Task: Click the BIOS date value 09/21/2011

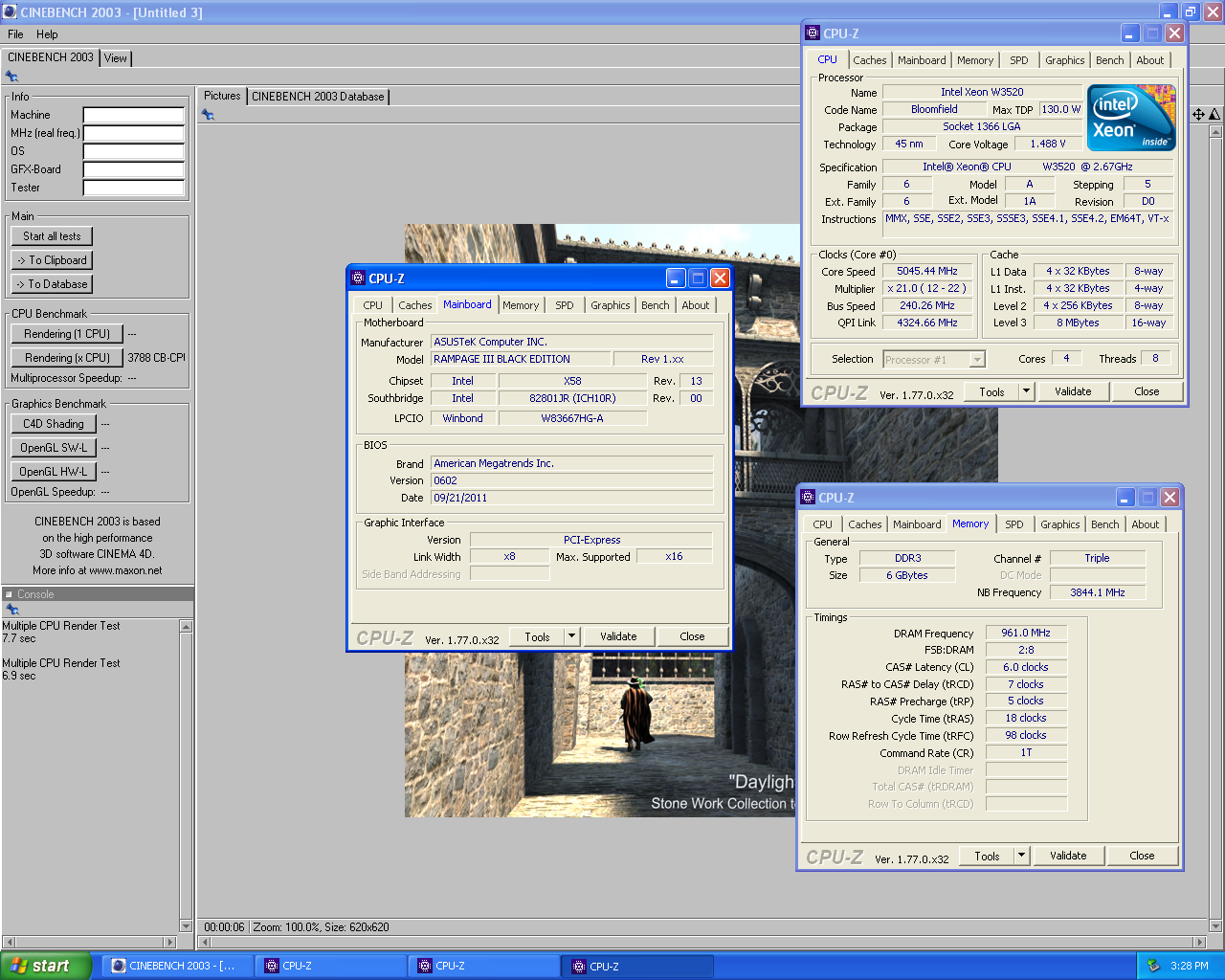Action: (460, 498)
